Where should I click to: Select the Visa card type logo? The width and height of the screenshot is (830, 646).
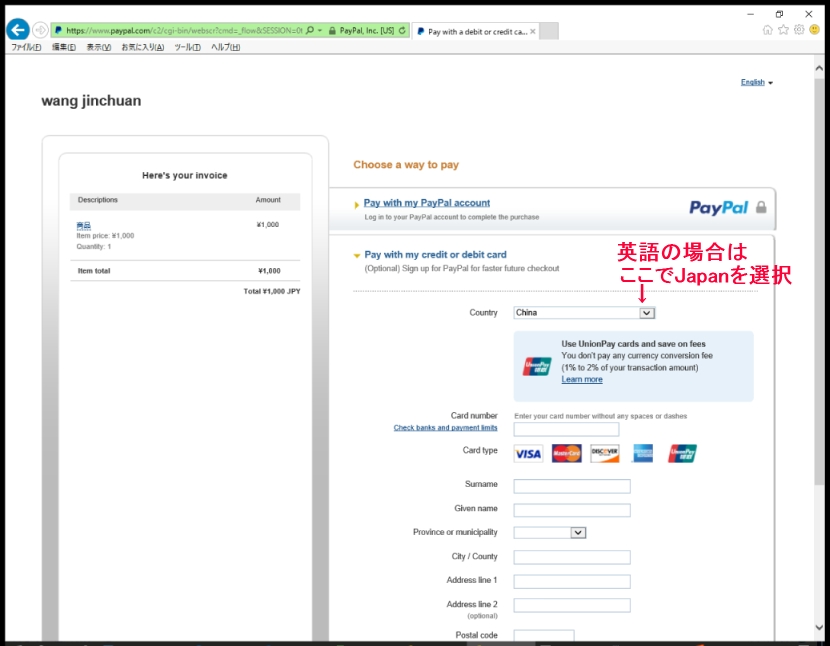[x=528, y=454]
